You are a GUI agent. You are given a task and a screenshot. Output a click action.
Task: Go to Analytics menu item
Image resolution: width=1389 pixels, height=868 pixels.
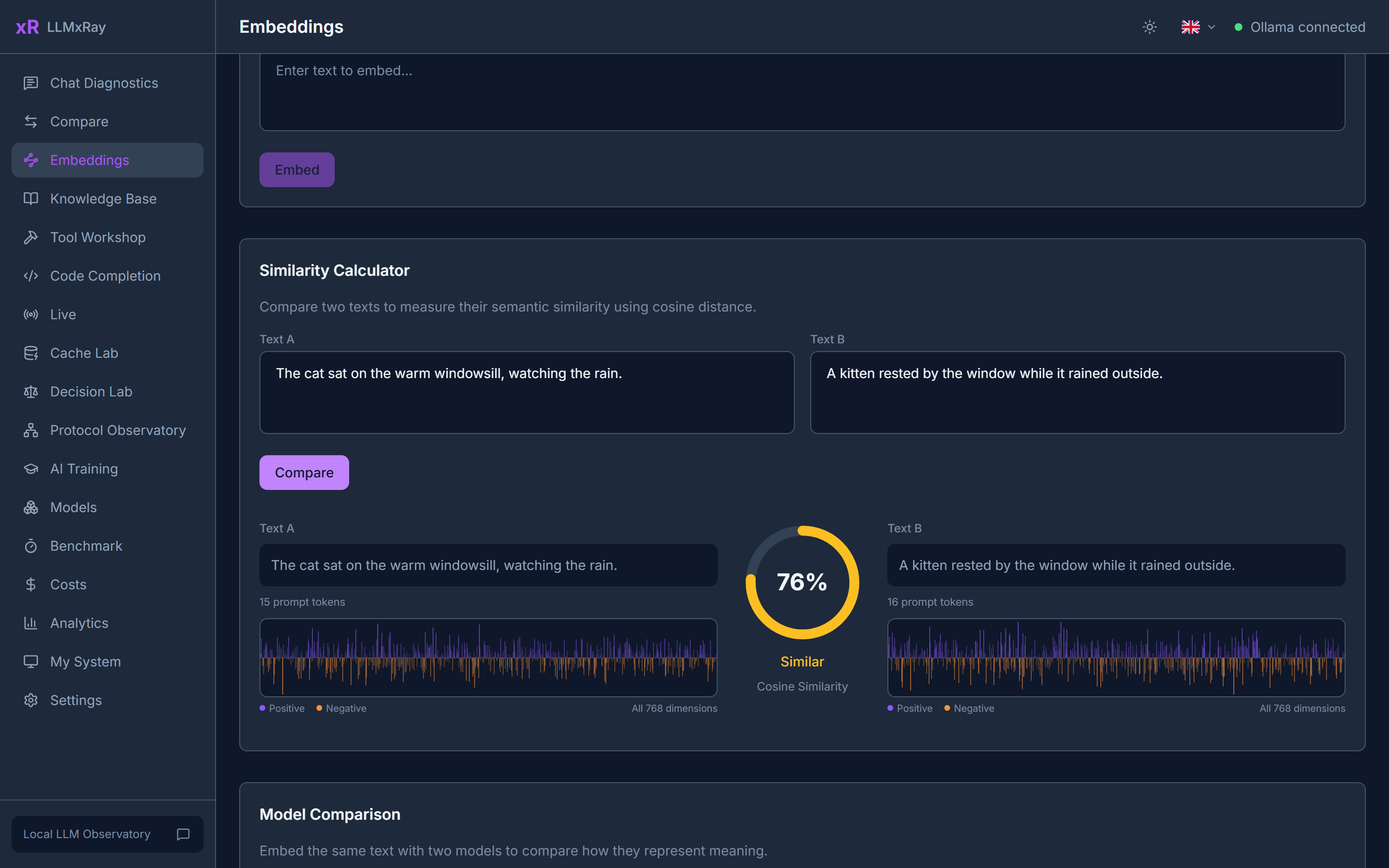coord(108,623)
